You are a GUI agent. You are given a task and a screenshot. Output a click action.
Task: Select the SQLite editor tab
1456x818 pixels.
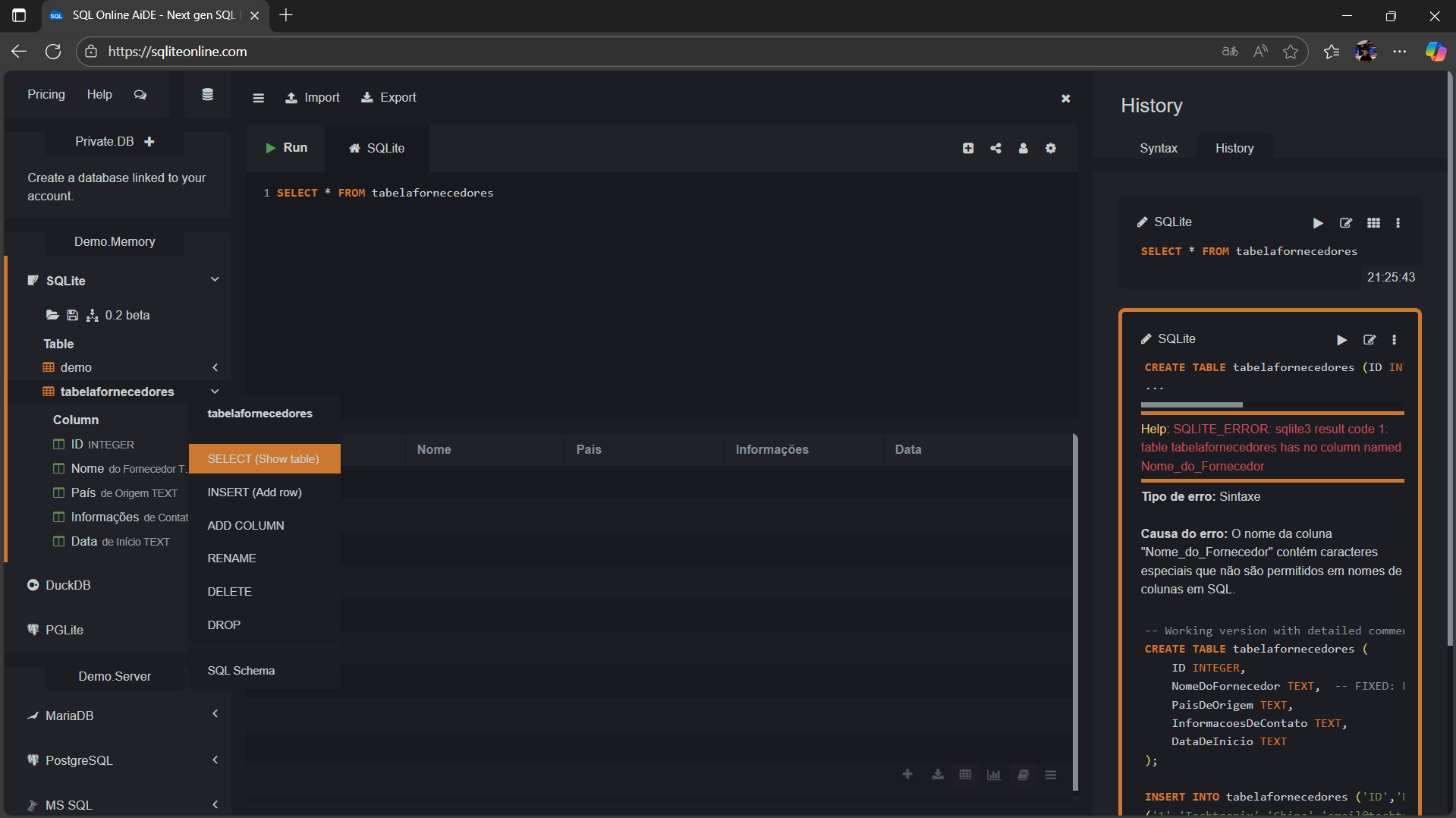point(377,149)
